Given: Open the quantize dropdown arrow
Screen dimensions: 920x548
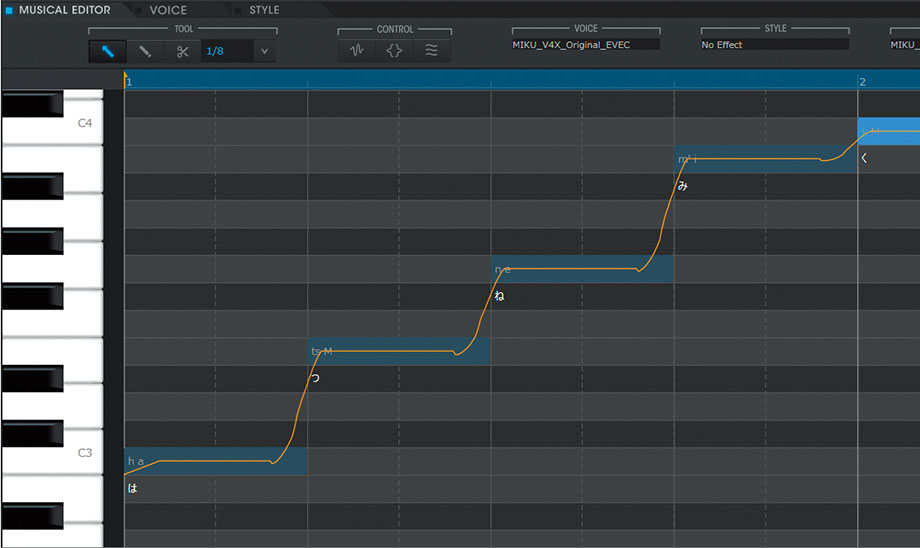Looking at the screenshot, I should (x=265, y=52).
